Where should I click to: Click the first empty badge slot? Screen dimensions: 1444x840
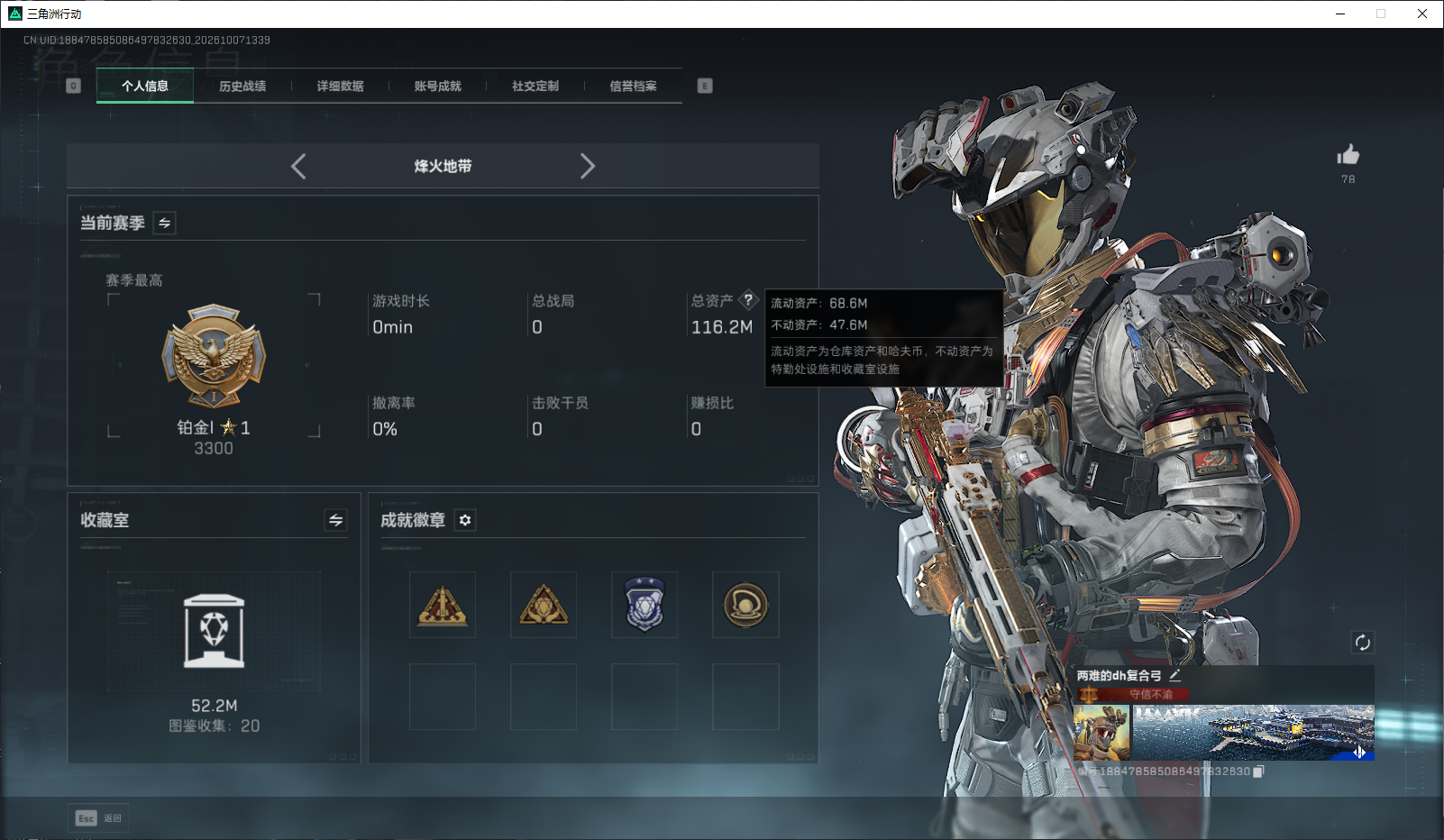(443, 697)
